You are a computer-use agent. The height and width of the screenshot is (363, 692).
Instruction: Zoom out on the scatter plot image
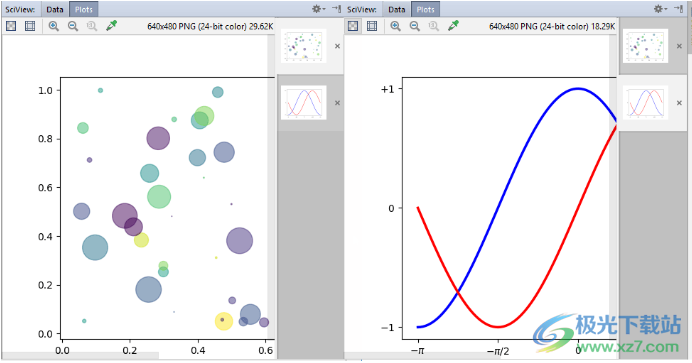pyautogui.click(x=73, y=26)
